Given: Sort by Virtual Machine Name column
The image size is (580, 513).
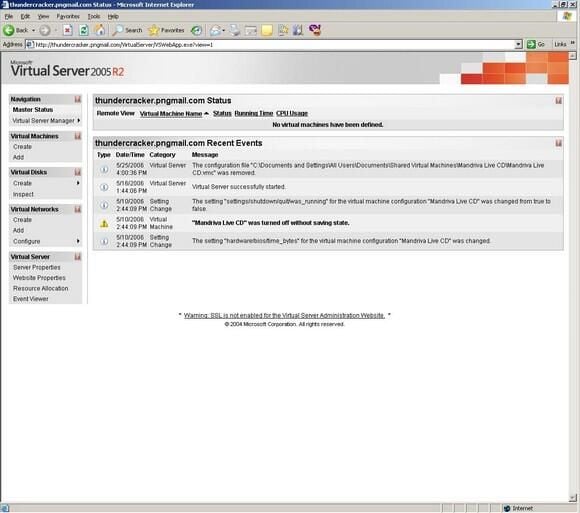Looking at the screenshot, I should 171,114.
